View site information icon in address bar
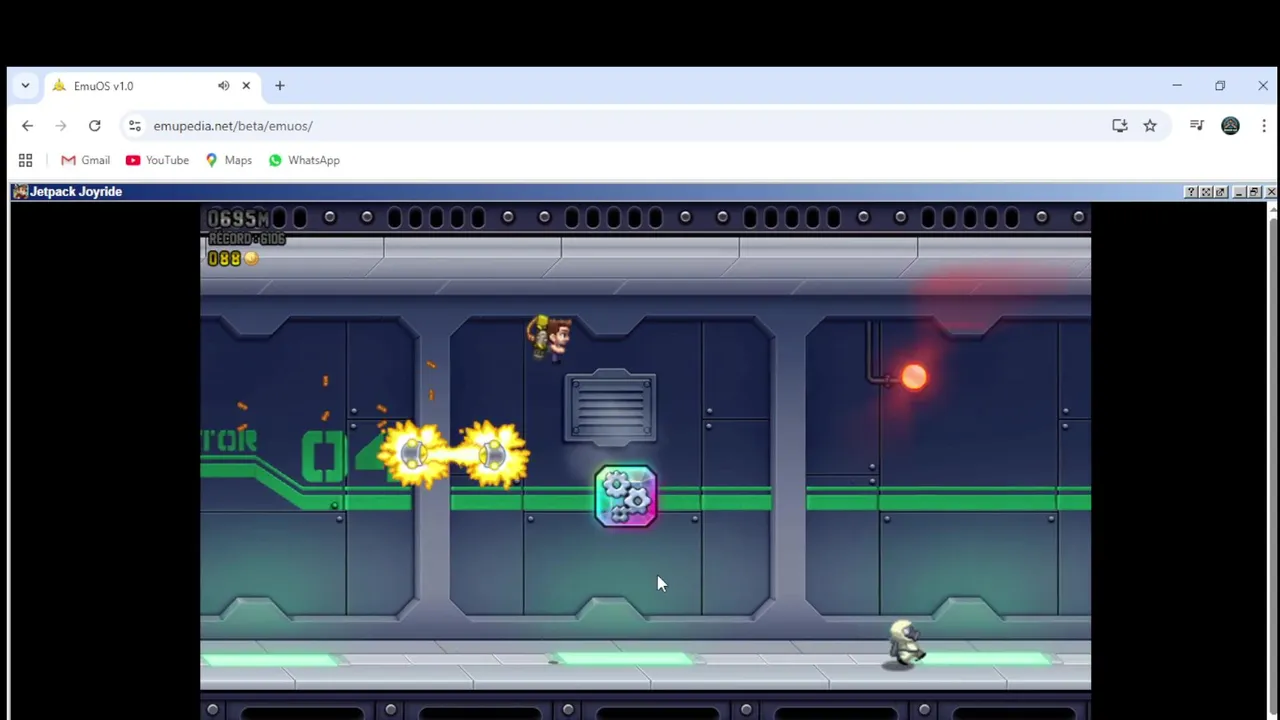1280x720 pixels. (x=135, y=126)
